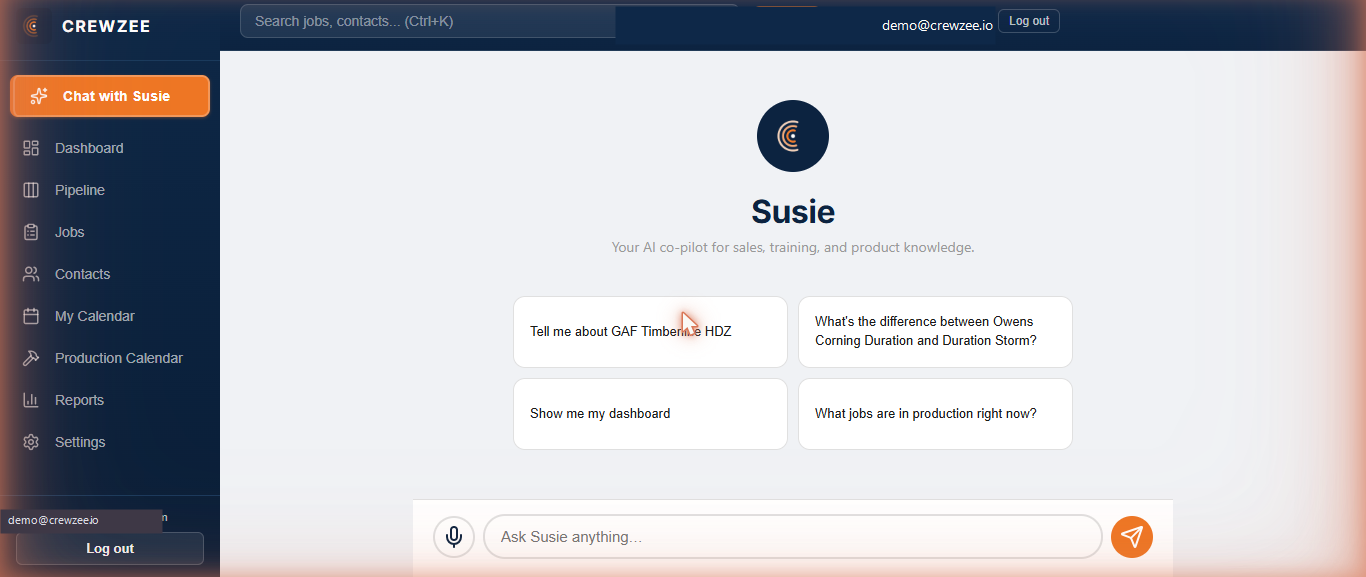Image resolution: width=1366 pixels, height=577 pixels.
Task: Click the Pipeline columns icon
Action: 31,190
